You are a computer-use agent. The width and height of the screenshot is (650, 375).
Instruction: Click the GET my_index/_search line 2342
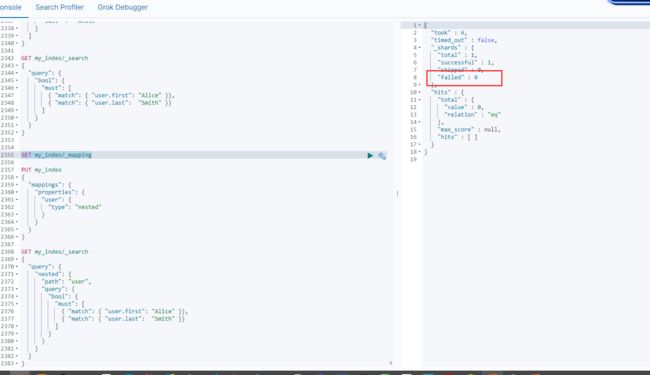click(55, 58)
